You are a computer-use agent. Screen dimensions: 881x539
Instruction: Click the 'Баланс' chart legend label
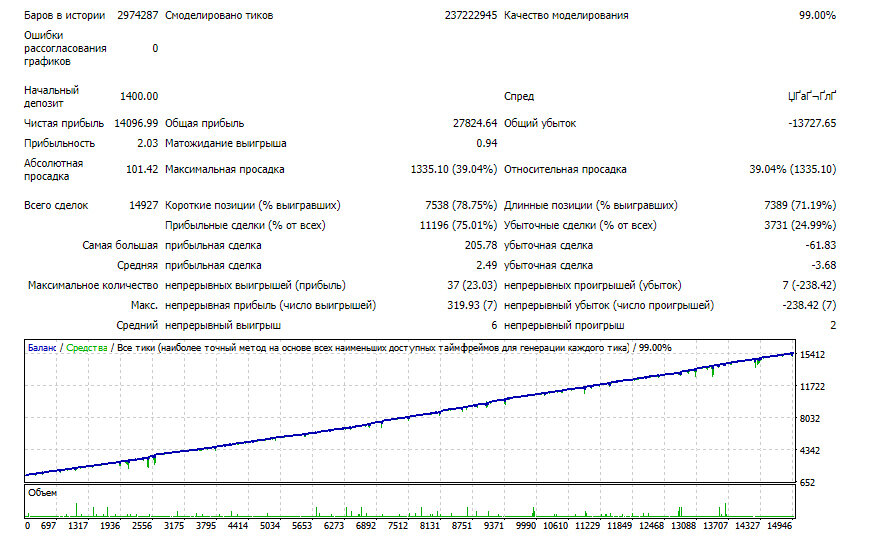[42, 348]
